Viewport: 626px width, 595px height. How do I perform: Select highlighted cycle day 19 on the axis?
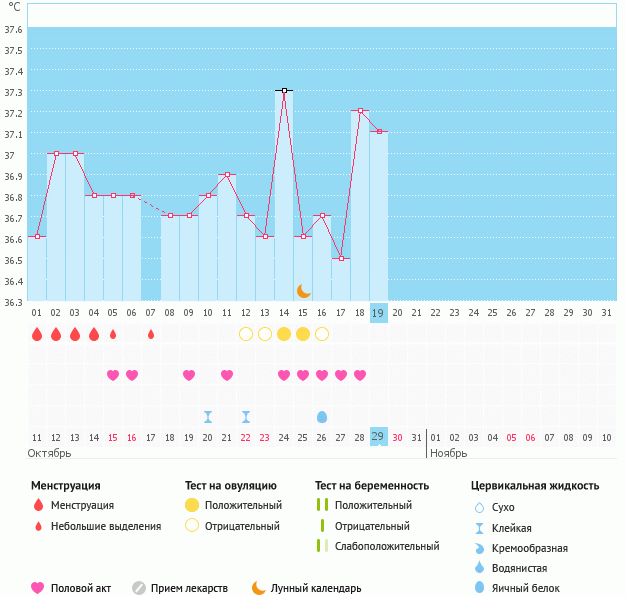[x=378, y=312]
